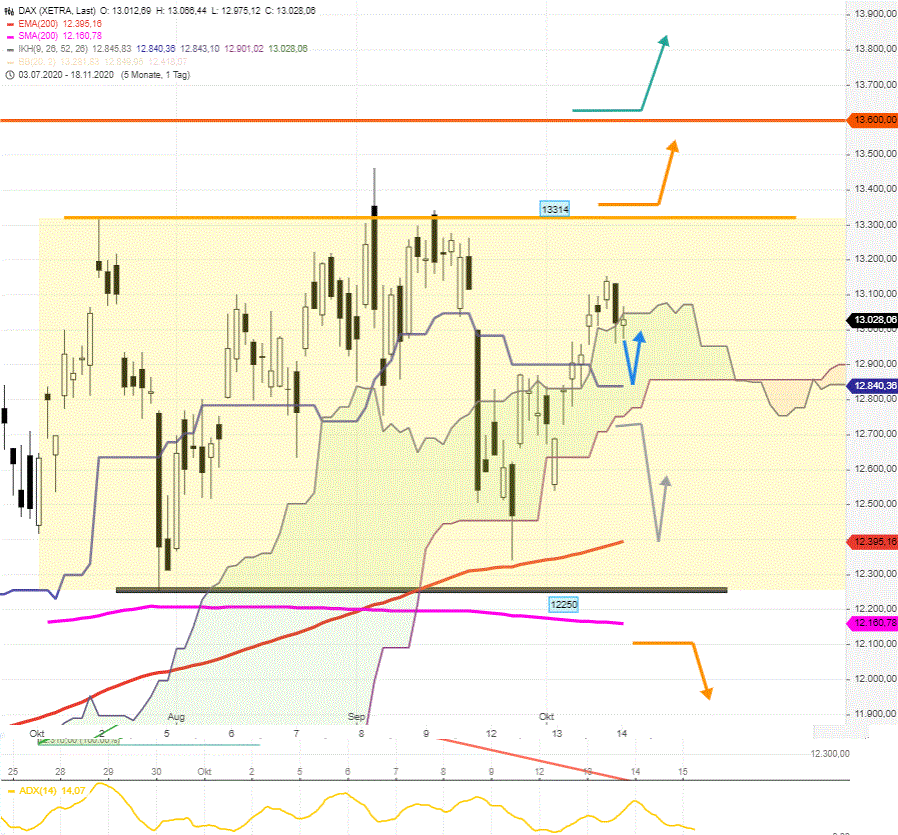Click the magenta SMA(200) legend line marker
Viewport: 898px width, 835px height.
[x=10, y=37]
